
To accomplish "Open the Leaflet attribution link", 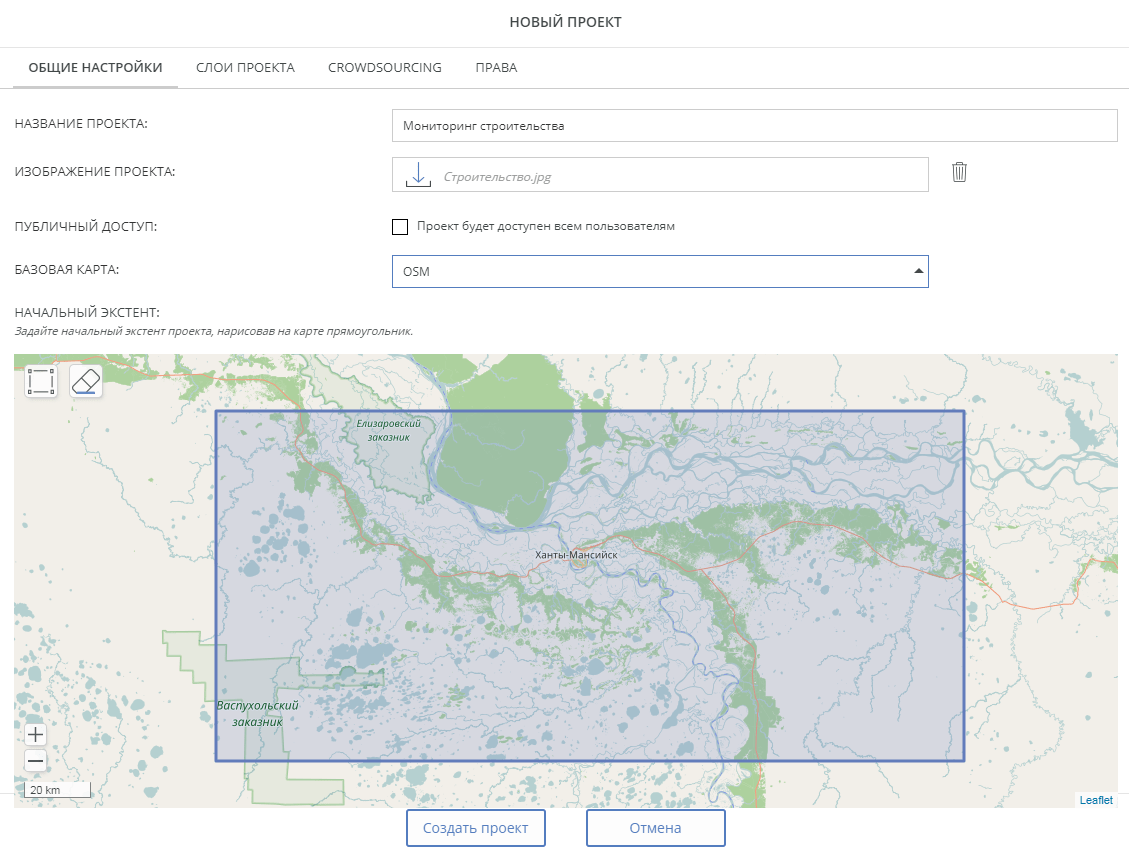I will 1096,800.
